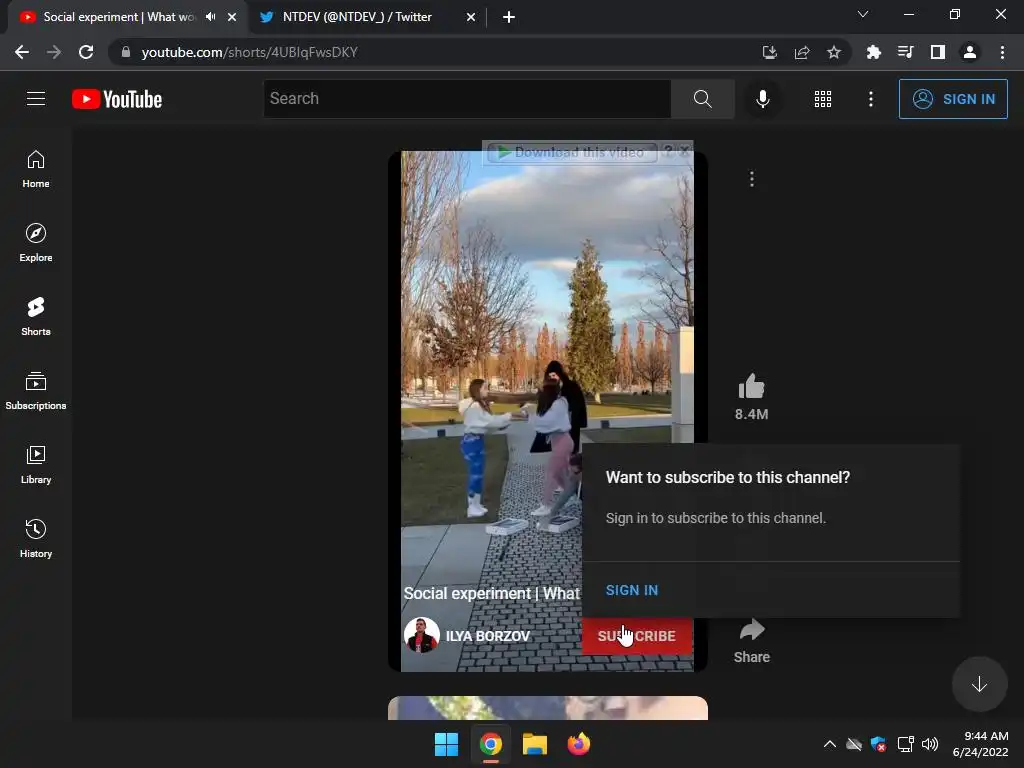This screenshot has width=1024, height=768.
Task: Close the Social experiment tab
Action: (232, 17)
